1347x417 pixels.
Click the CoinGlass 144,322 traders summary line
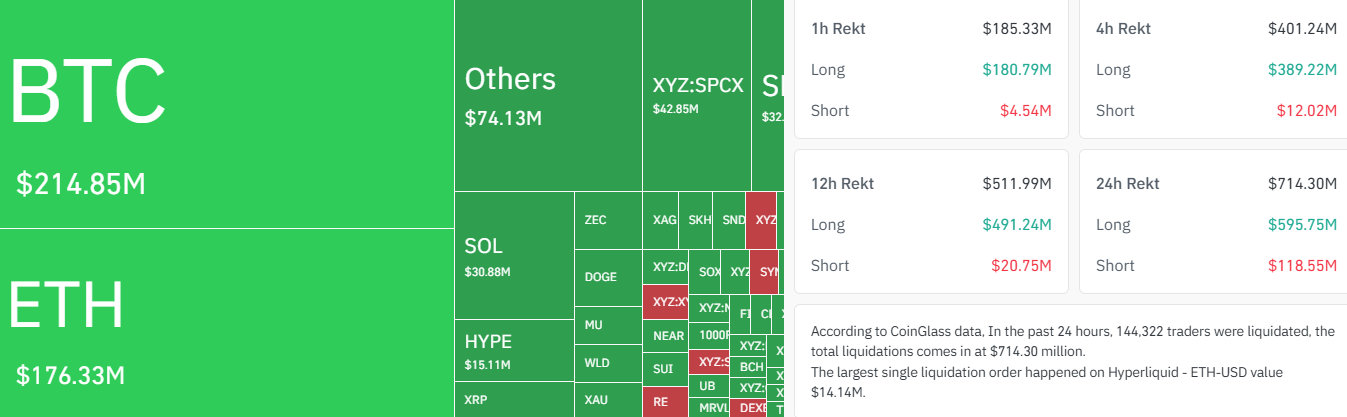(1072, 340)
